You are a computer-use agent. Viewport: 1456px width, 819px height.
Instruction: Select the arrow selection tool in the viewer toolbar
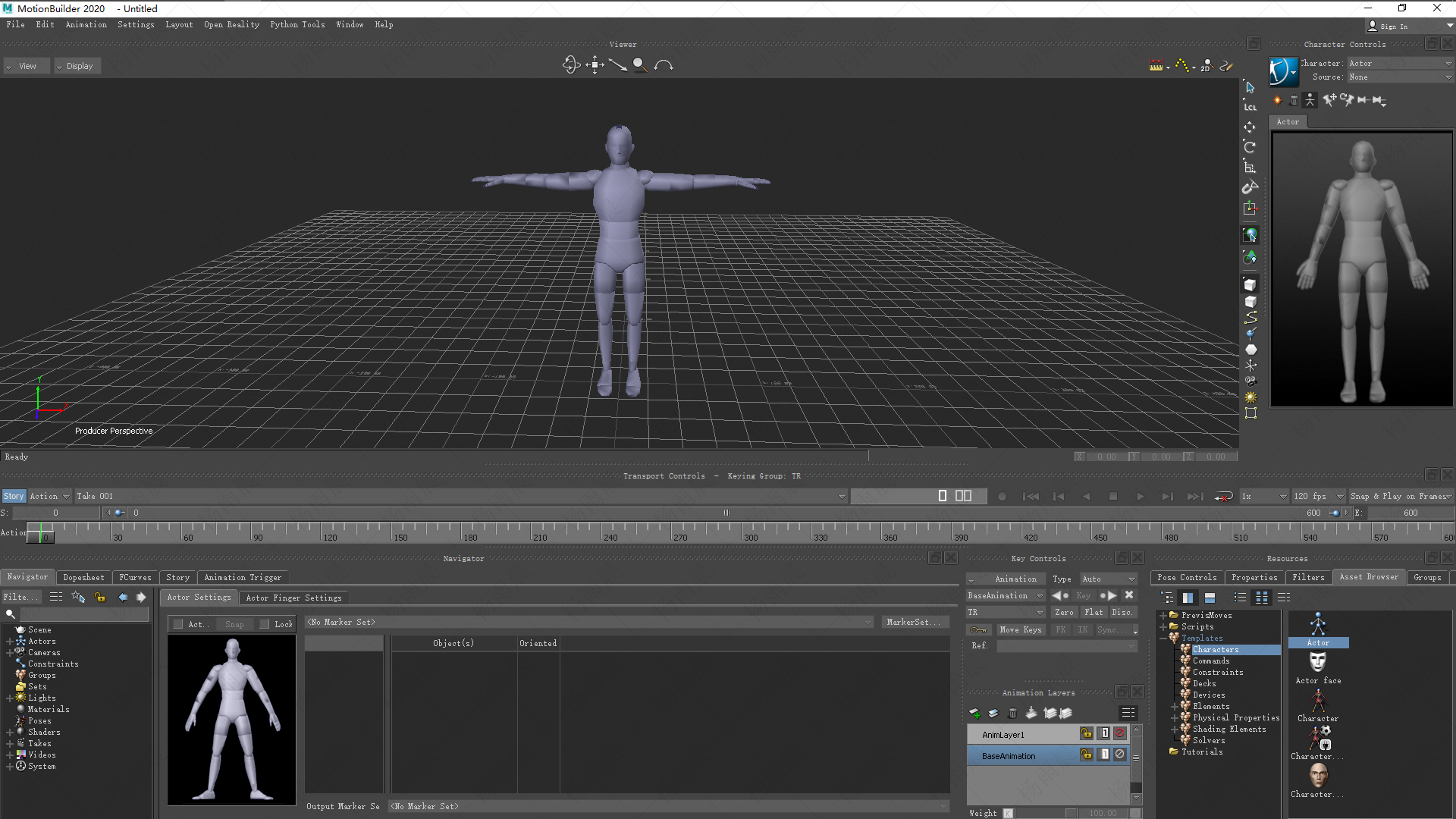click(1250, 87)
